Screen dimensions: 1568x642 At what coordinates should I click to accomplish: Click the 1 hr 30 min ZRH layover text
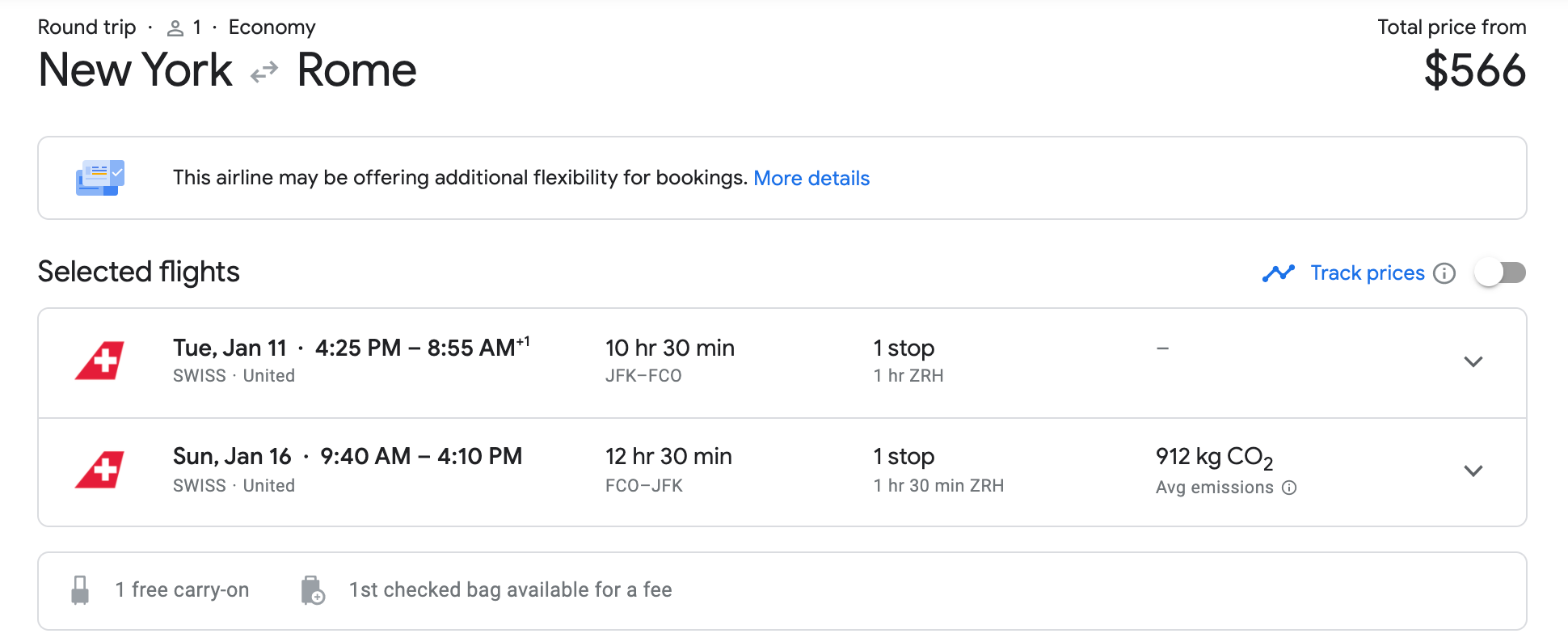(938, 486)
